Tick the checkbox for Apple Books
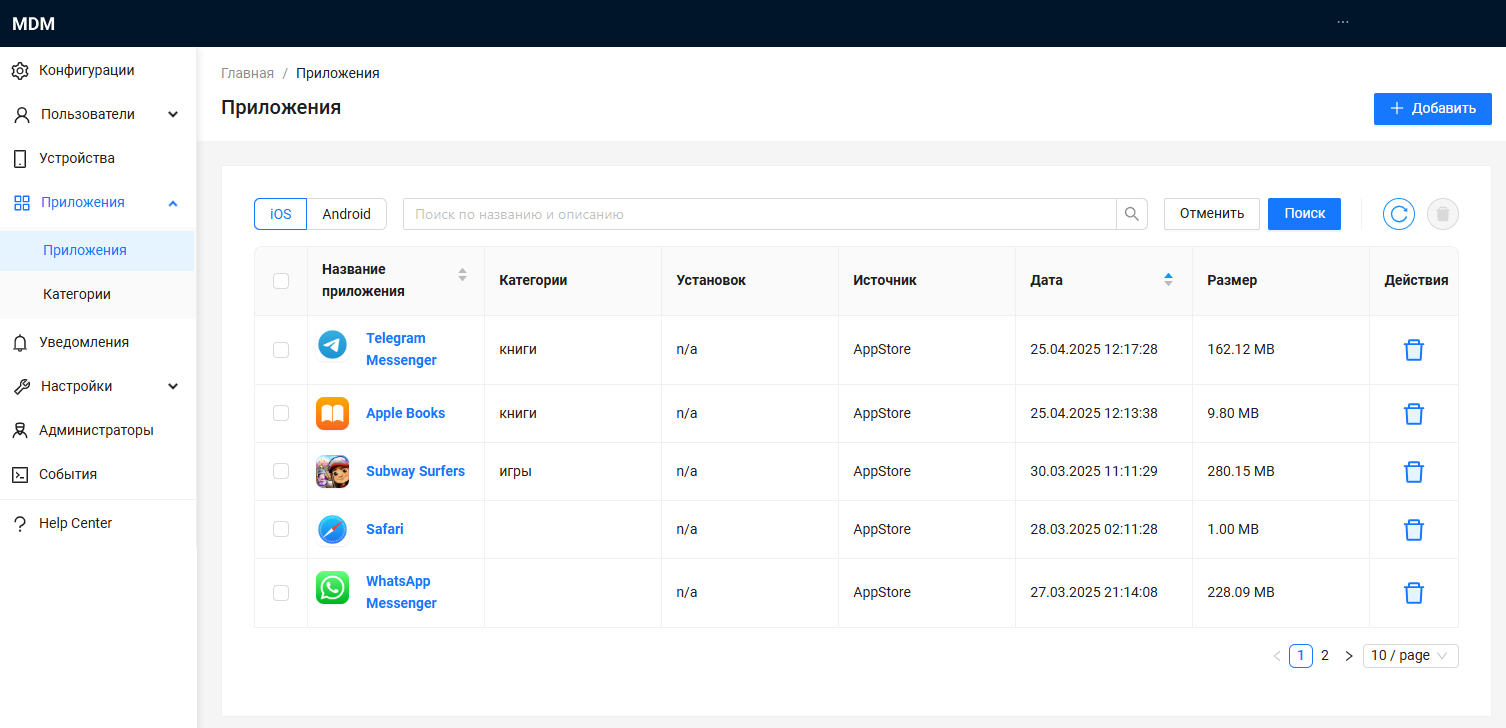This screenshot has width=1506, height=728. pyautogui.click(x=281, y=414)
